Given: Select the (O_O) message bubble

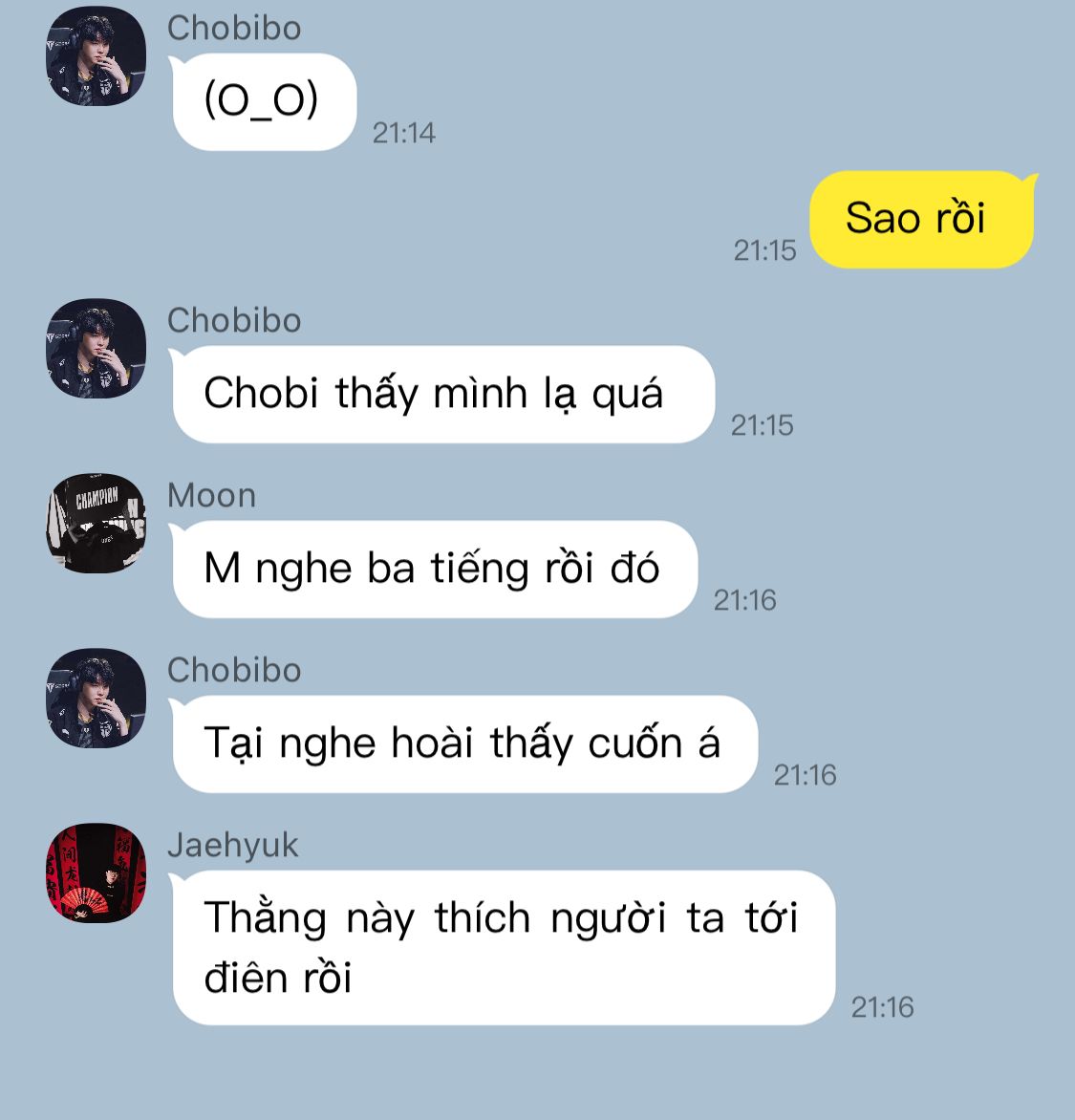Looking at the screenshot, I should coord(262,101).
